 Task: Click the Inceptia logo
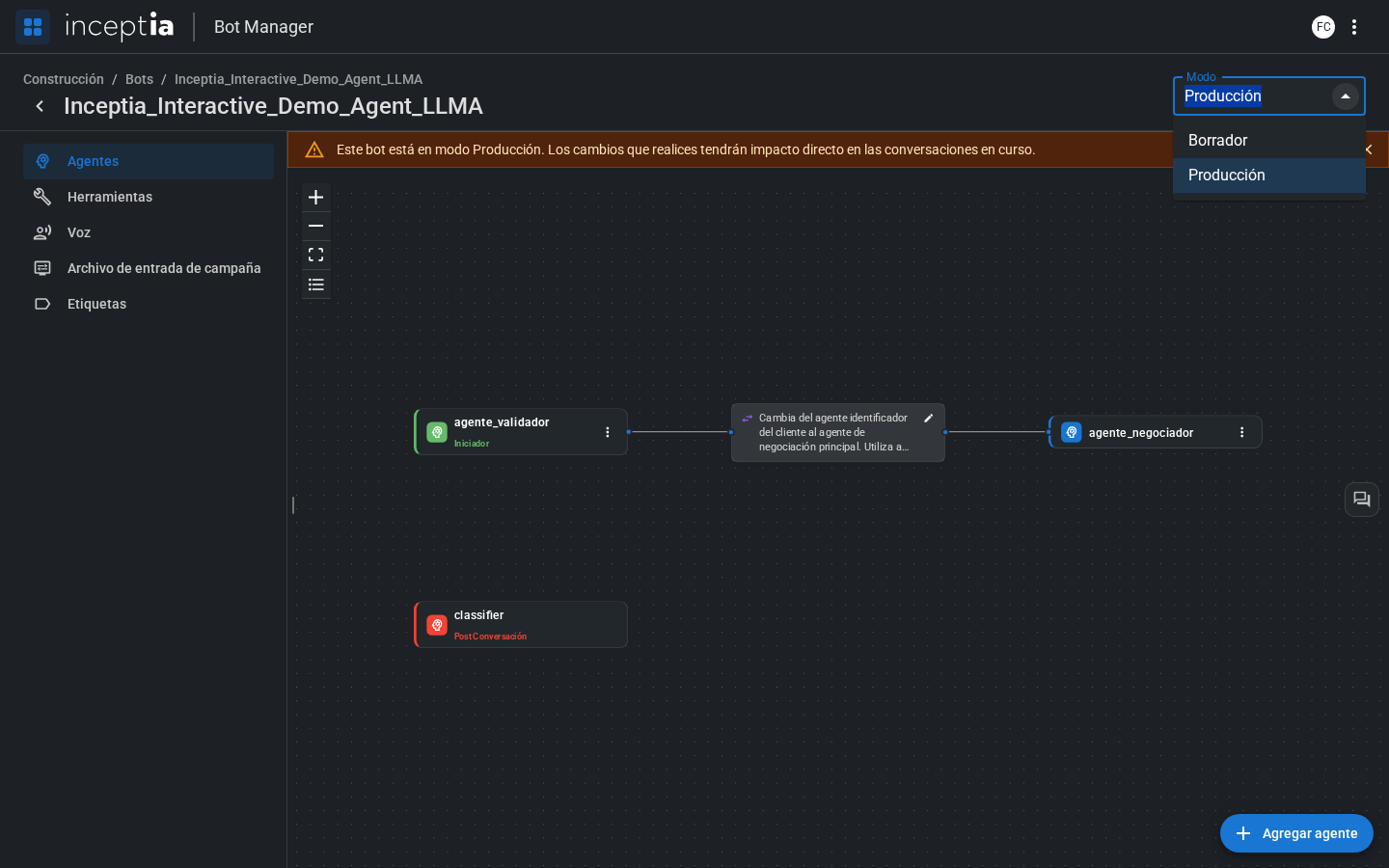(x=120, y=27)
